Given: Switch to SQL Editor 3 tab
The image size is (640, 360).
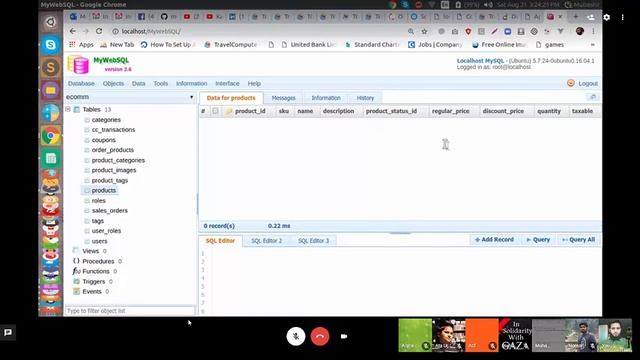Looking at the screenshot, I should click(313, 241).
